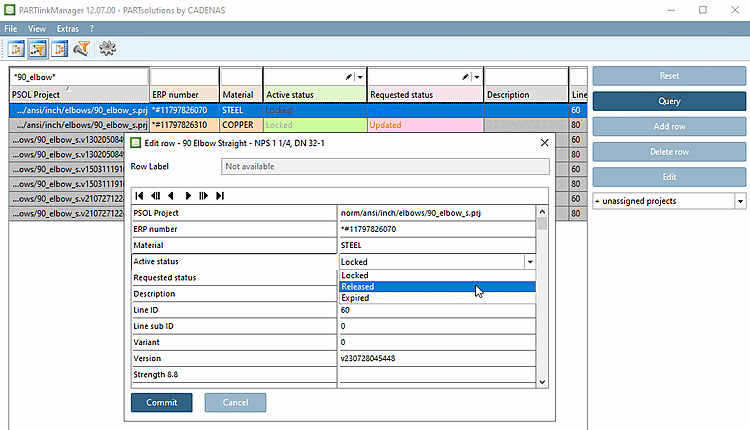
Task: Click the gear settings icon in toolbar
Action: (108, 48)
